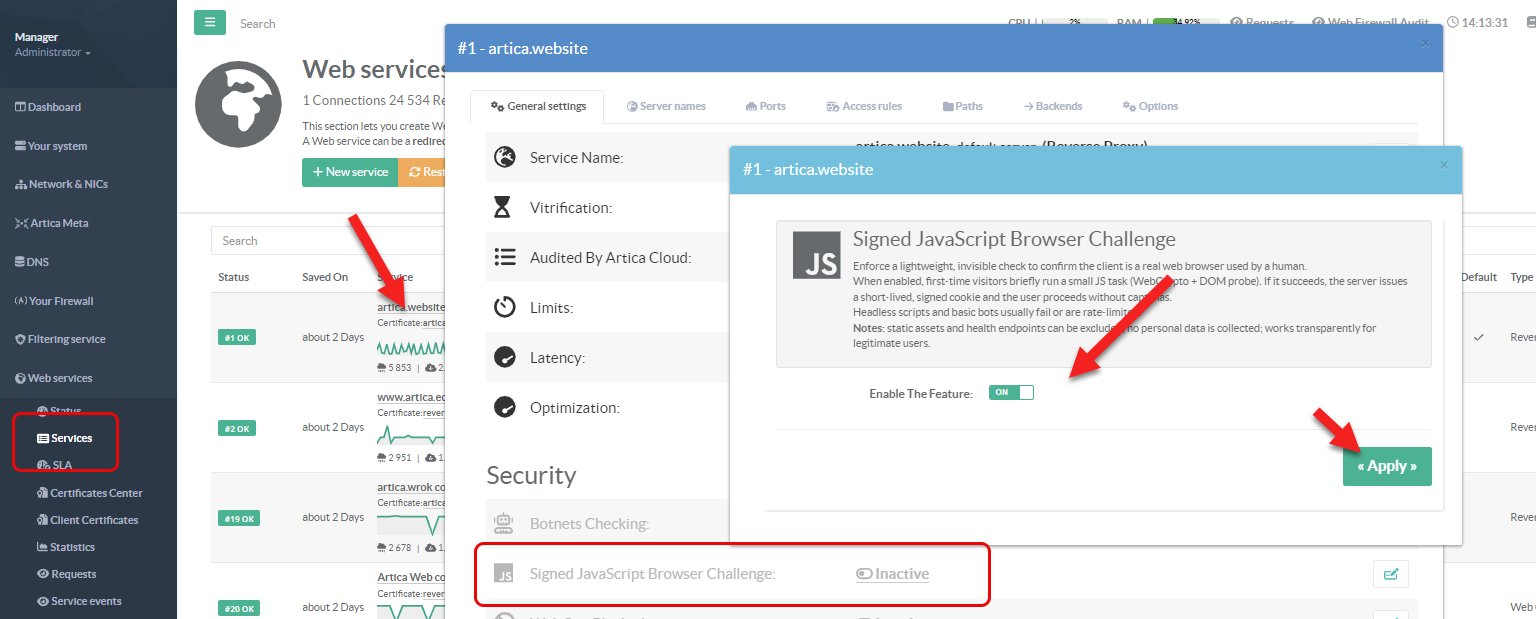Click the hamburger menu icon
Viewport: 1536px width, 619px height.
coord(209,23)
